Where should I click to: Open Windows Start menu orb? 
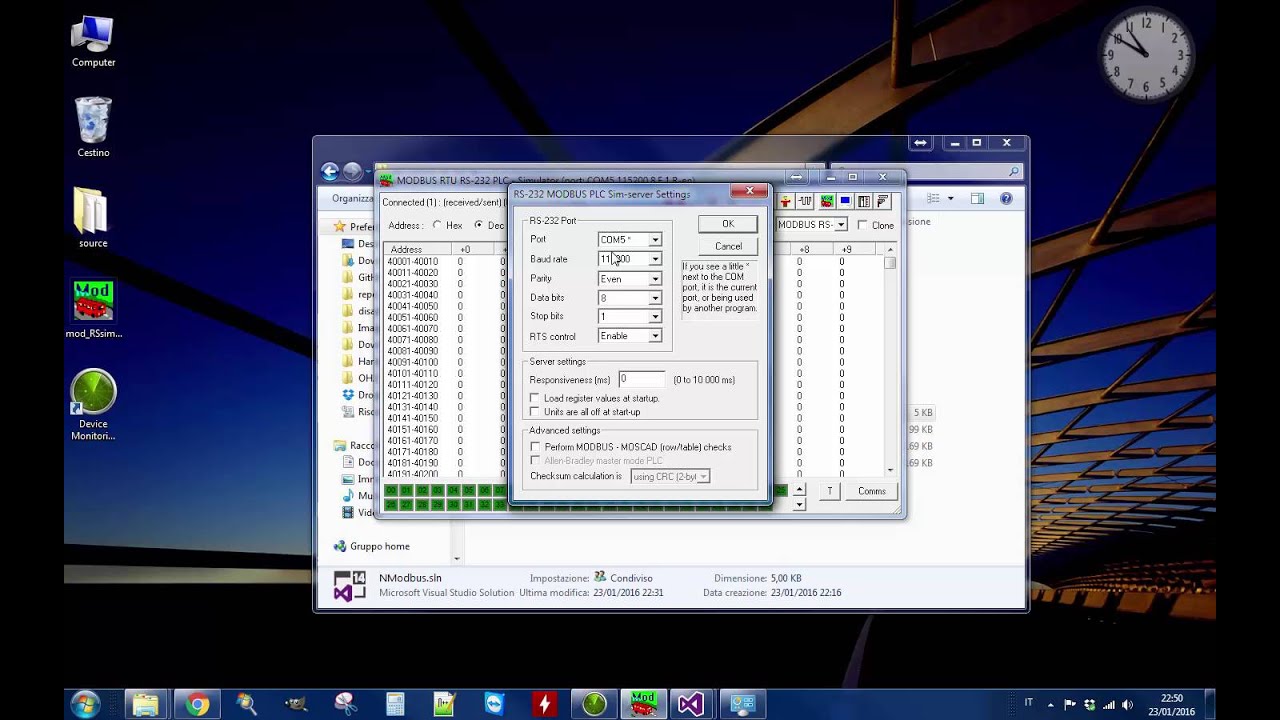[x=85, y=704]
